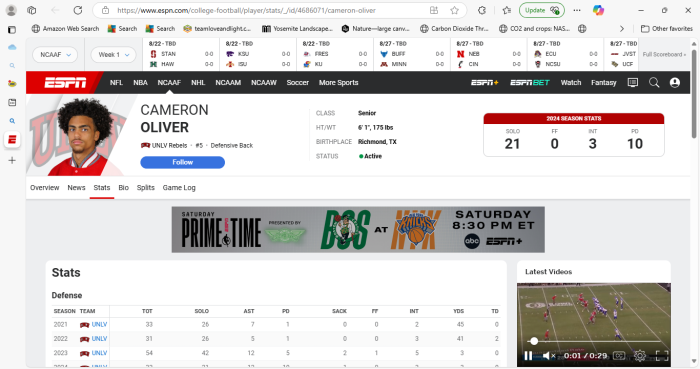Expand the NCAAF league dropdown

click(x=55, y=54)
